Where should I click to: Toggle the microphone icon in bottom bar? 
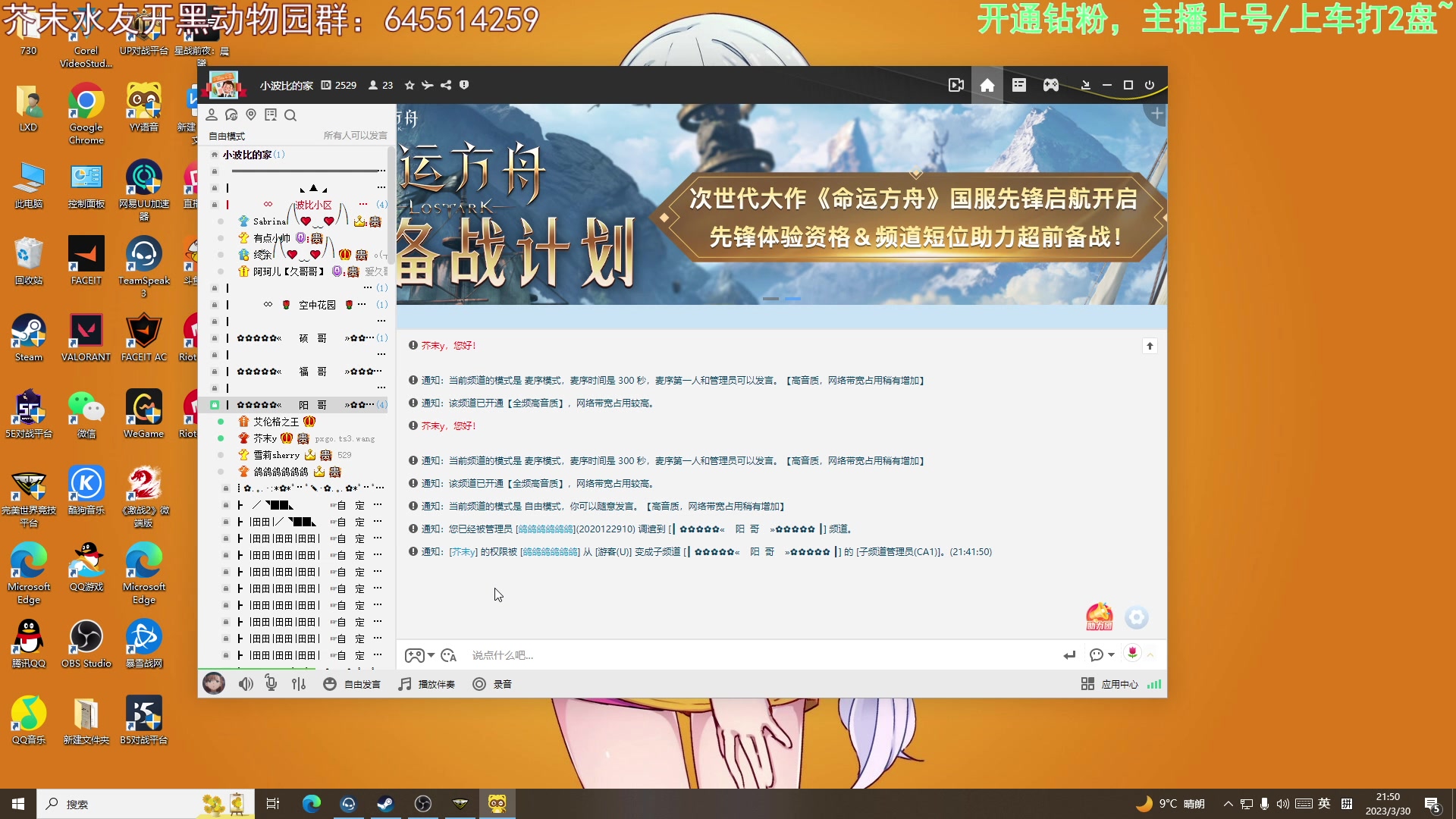coord(271,684)
